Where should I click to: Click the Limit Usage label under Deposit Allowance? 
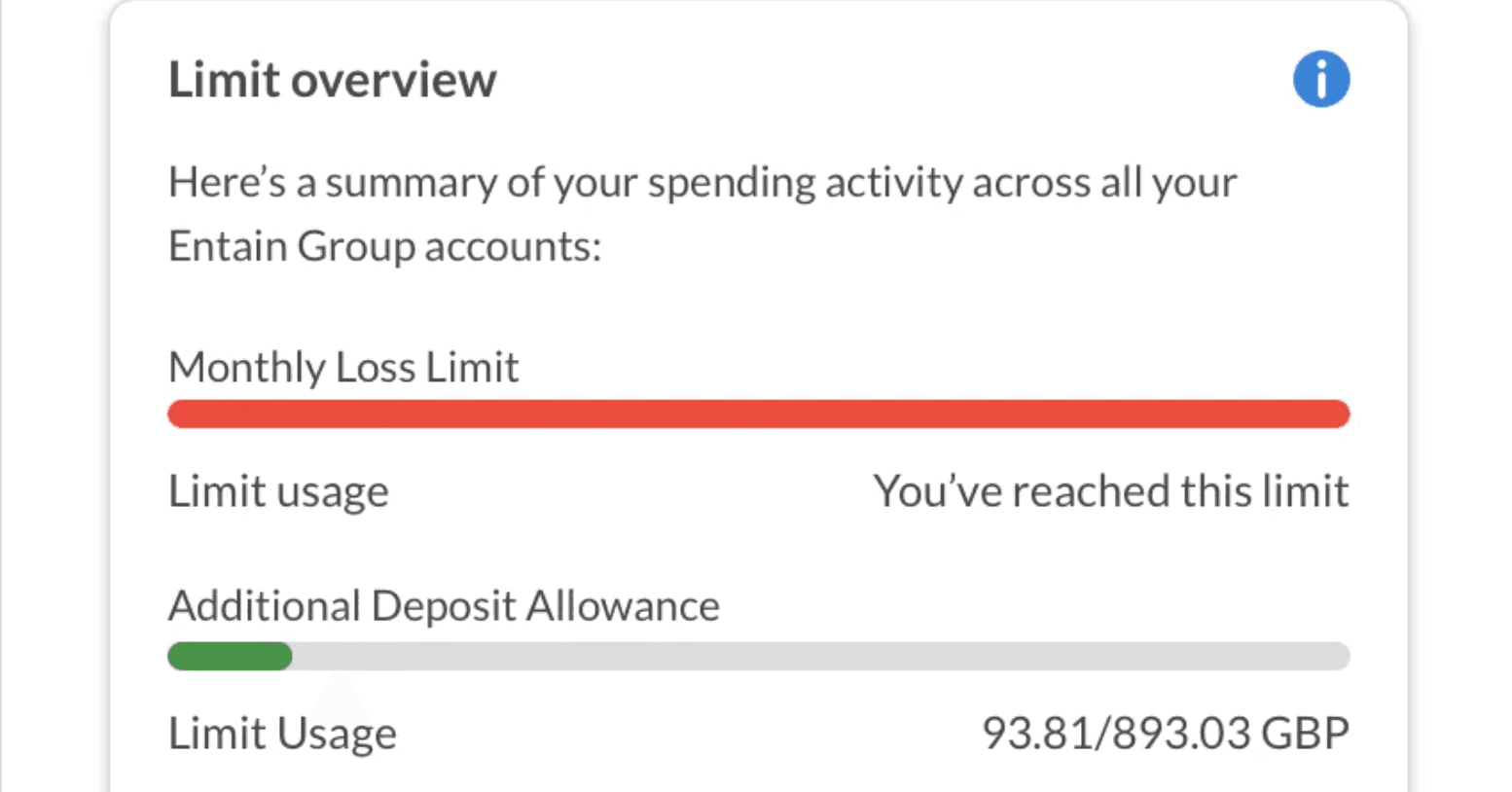pos(282,732)
